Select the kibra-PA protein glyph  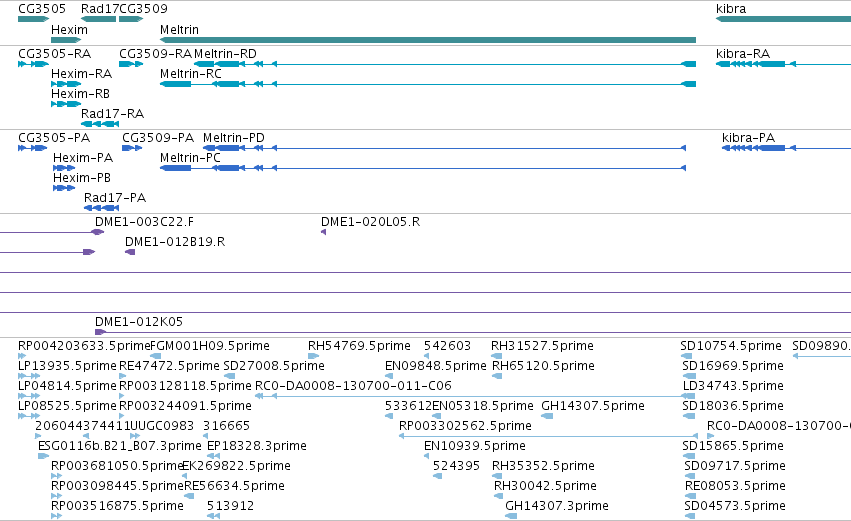786,148
